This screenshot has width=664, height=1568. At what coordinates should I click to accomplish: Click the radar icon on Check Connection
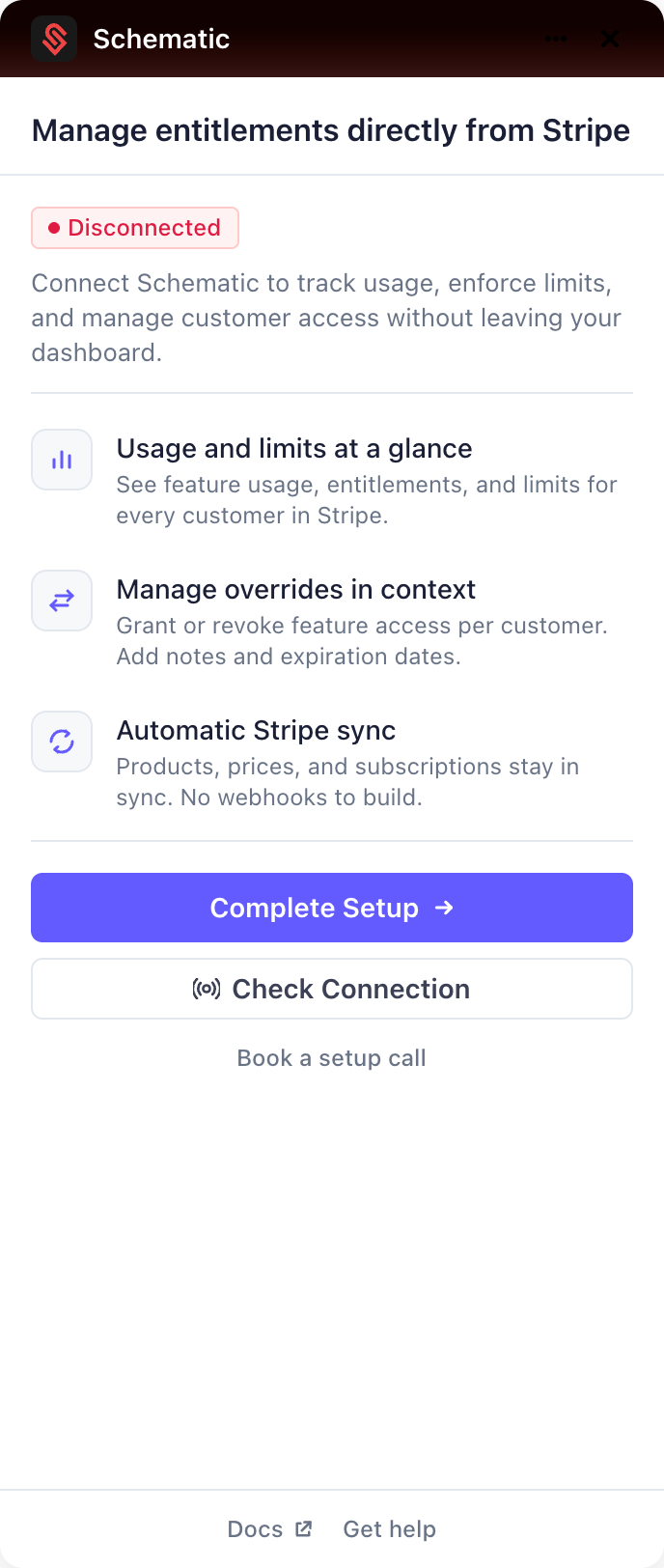point(207,989)
